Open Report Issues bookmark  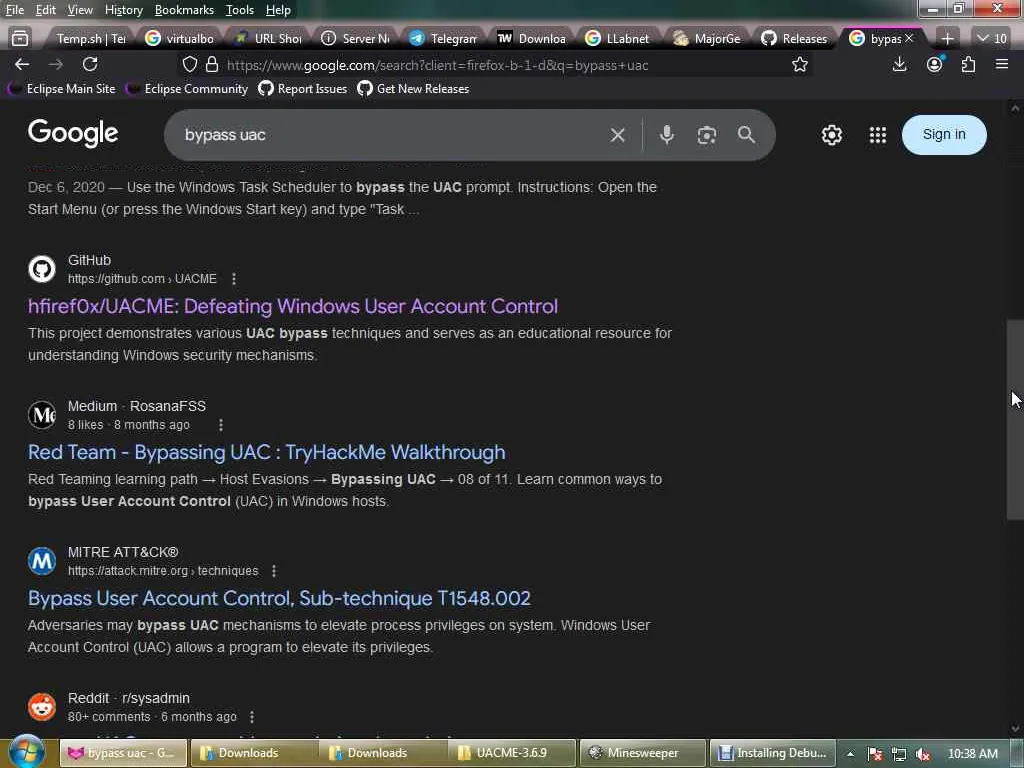pyautogui.click(x=303, y=89)
